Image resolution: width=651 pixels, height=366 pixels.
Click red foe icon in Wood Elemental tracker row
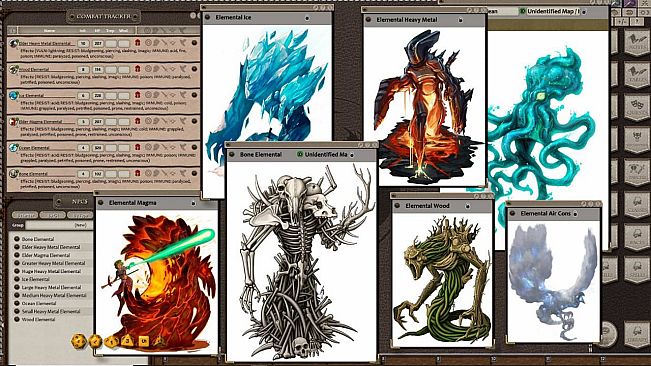[x=137, y=69]
